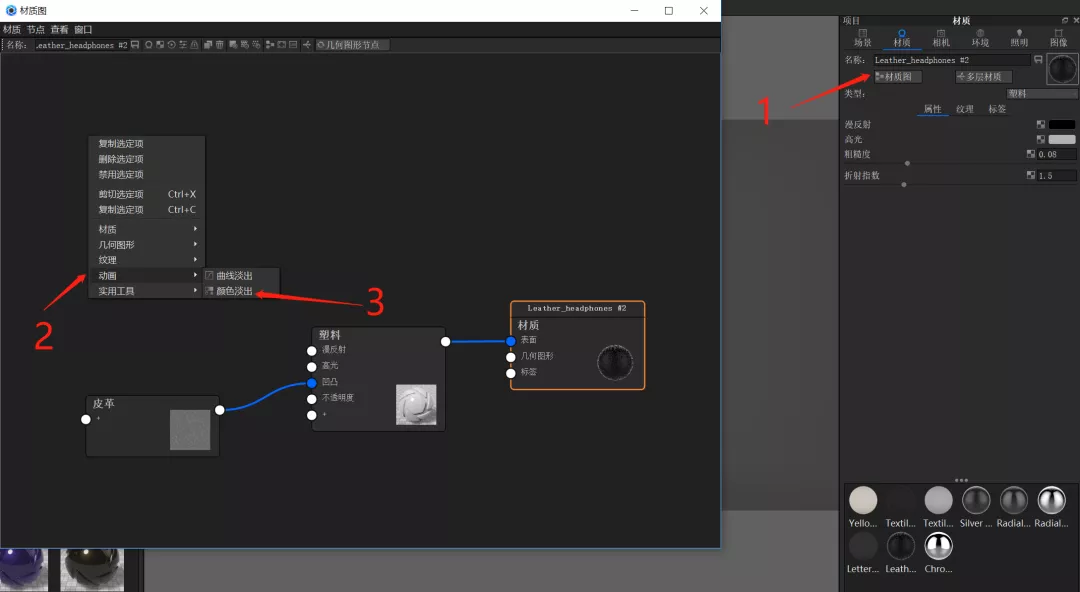Click the 几何图形 input port on the material node
1080x592 pixels.
tap(510, 357)
